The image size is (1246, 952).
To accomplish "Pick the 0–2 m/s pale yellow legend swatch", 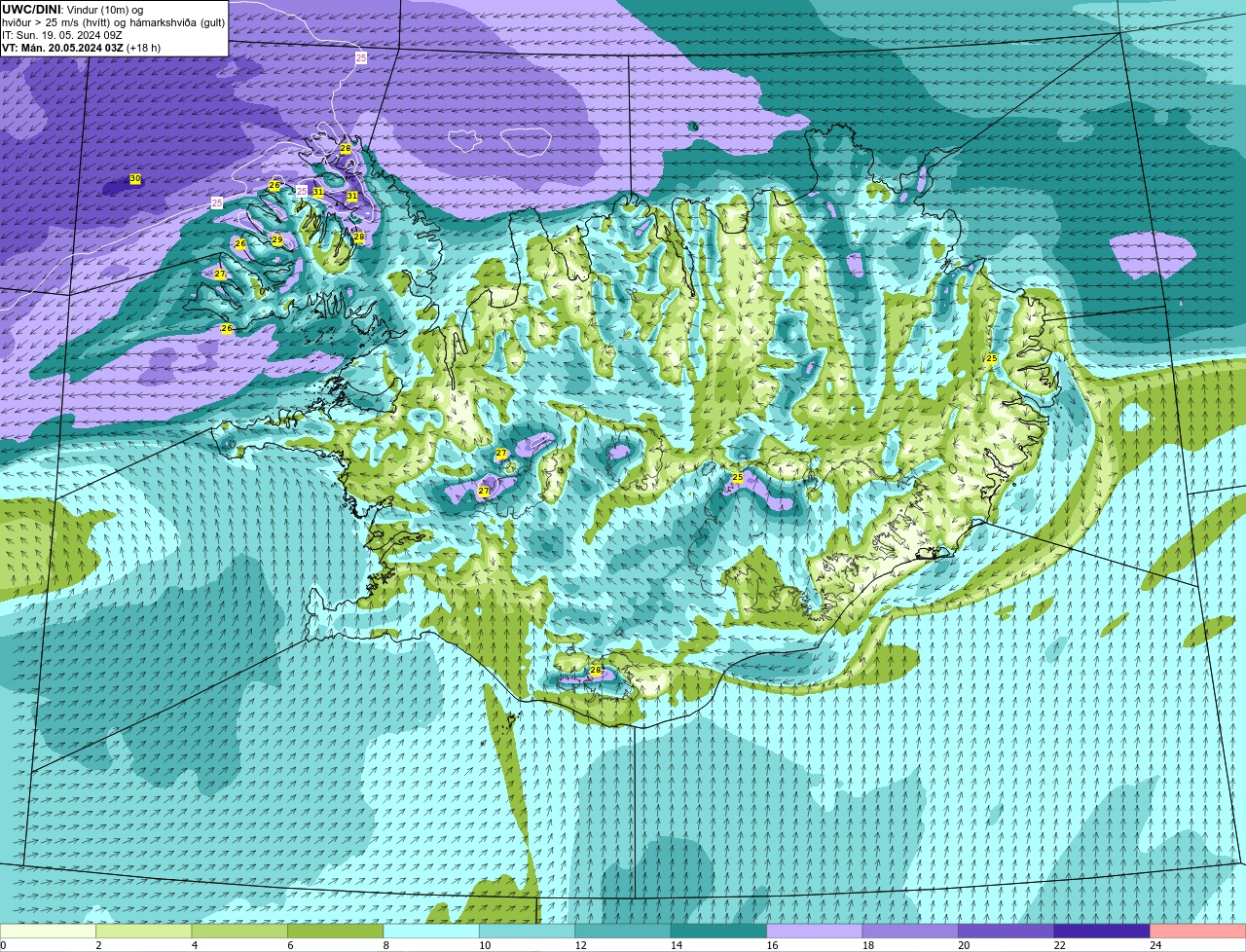I will click(x=48, y=931).
